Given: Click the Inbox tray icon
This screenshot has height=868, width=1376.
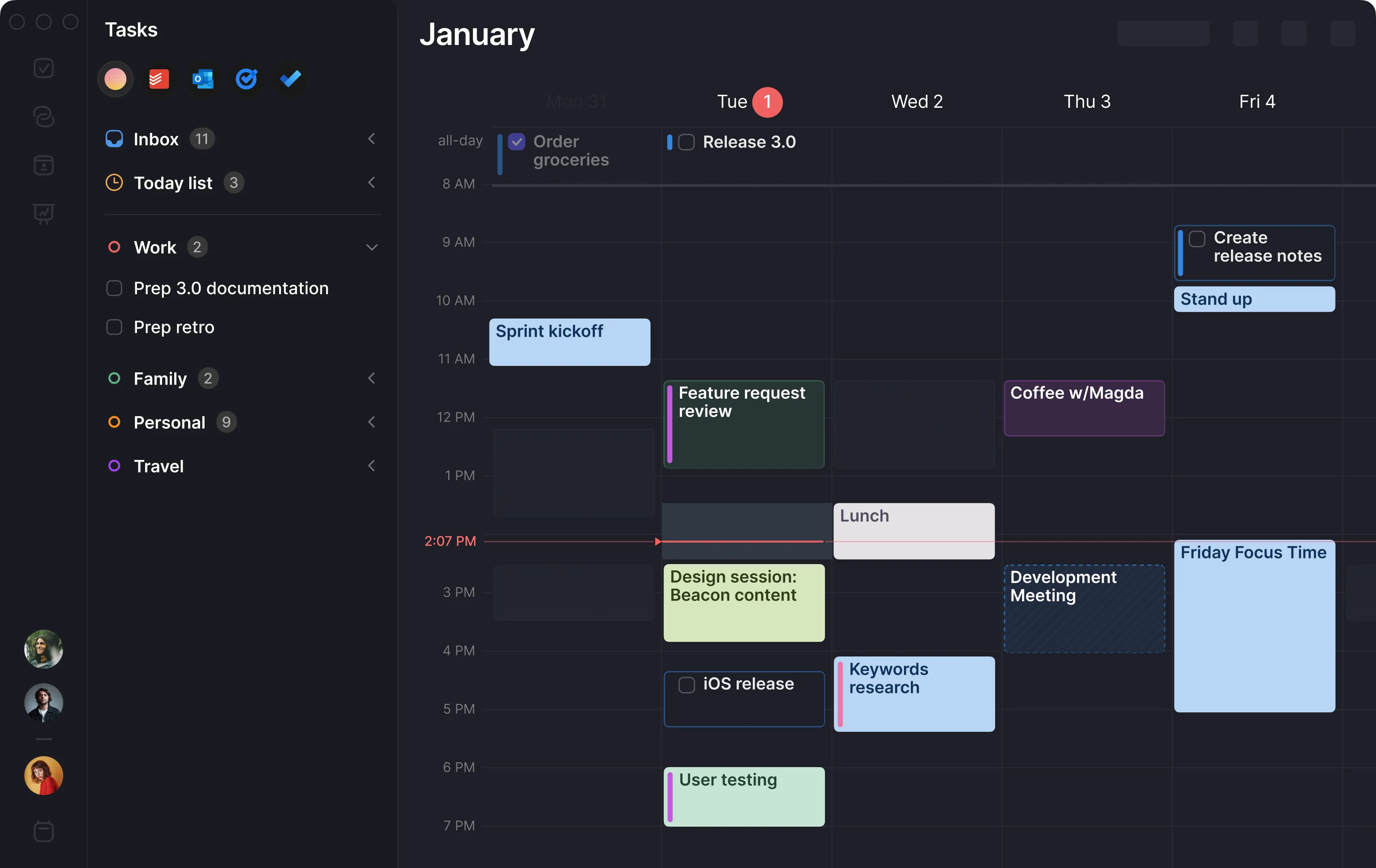Looking at the screenshot, I should [x=114, y=139].
